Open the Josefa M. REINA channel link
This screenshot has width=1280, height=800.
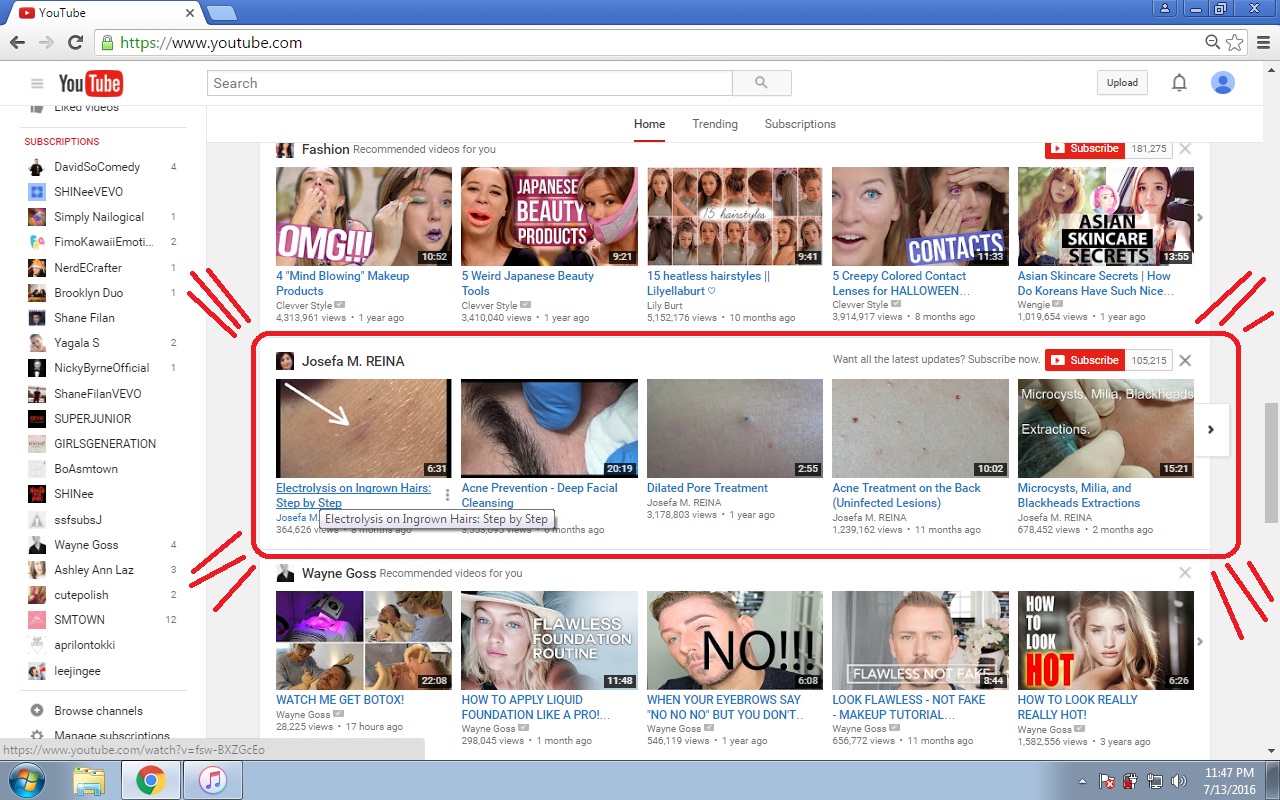point(353,361)
